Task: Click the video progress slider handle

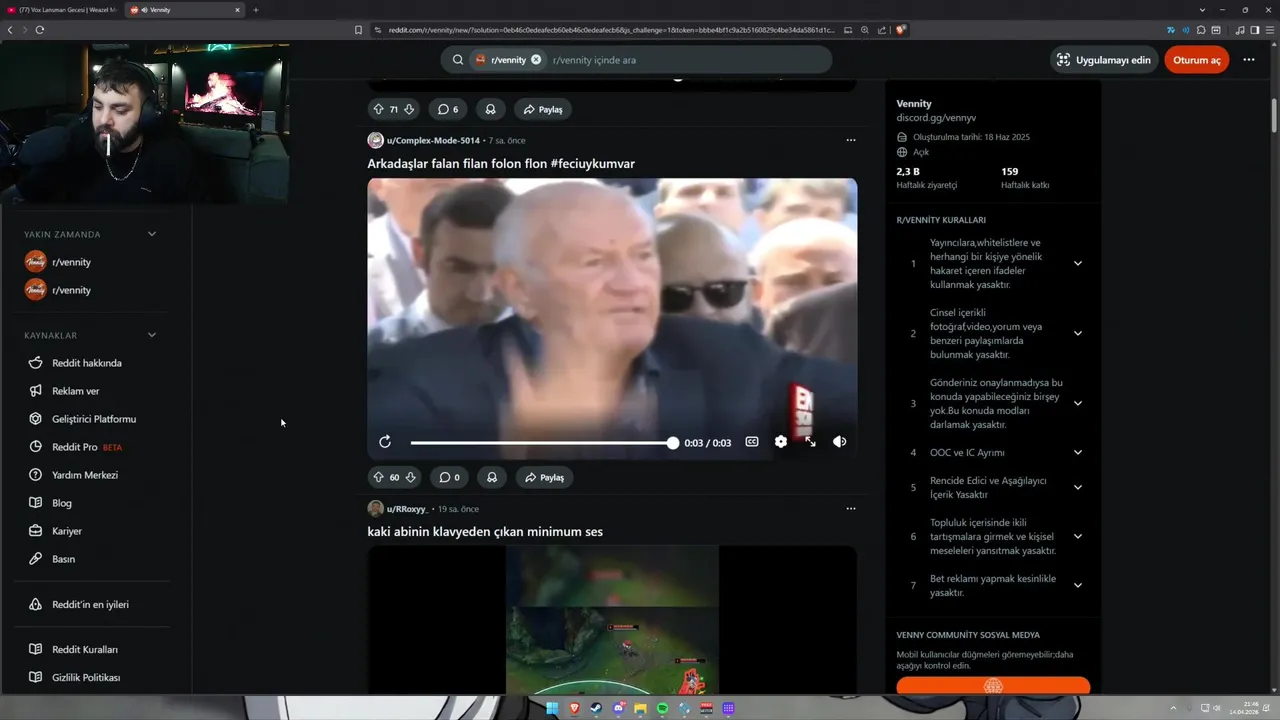Action: tap(673, 442)
